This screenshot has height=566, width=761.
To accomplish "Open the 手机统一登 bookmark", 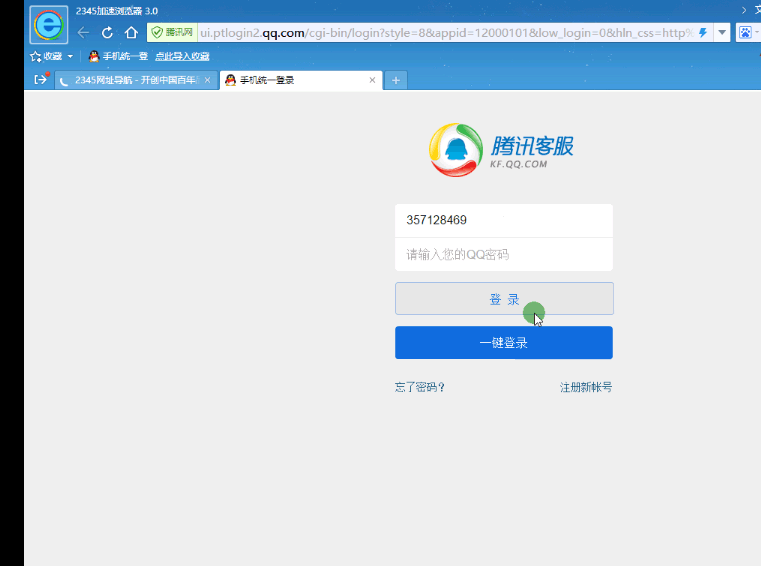I will tap(118, 56).
